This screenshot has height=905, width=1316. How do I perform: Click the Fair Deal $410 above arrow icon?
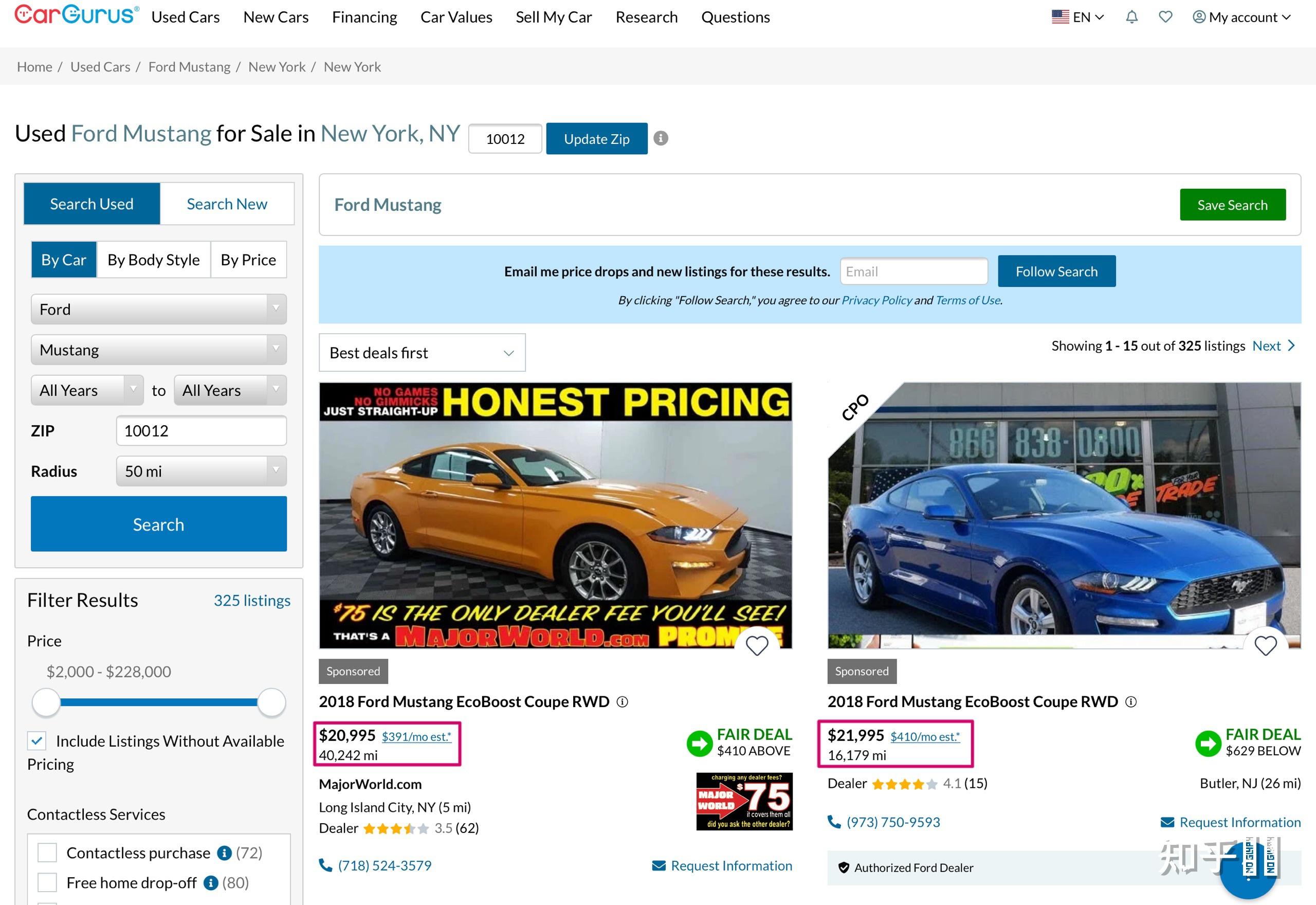click(x=699, y=744)
